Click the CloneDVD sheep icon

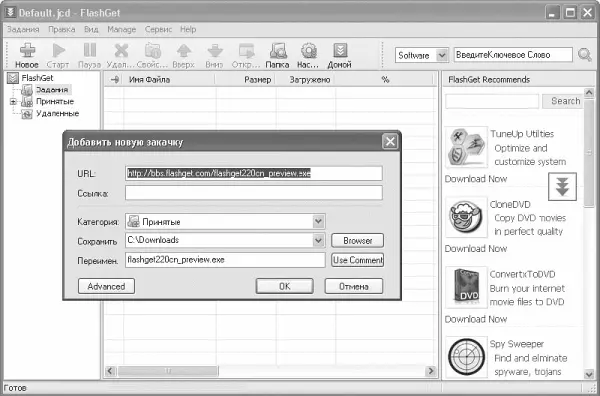click(466, 217)
